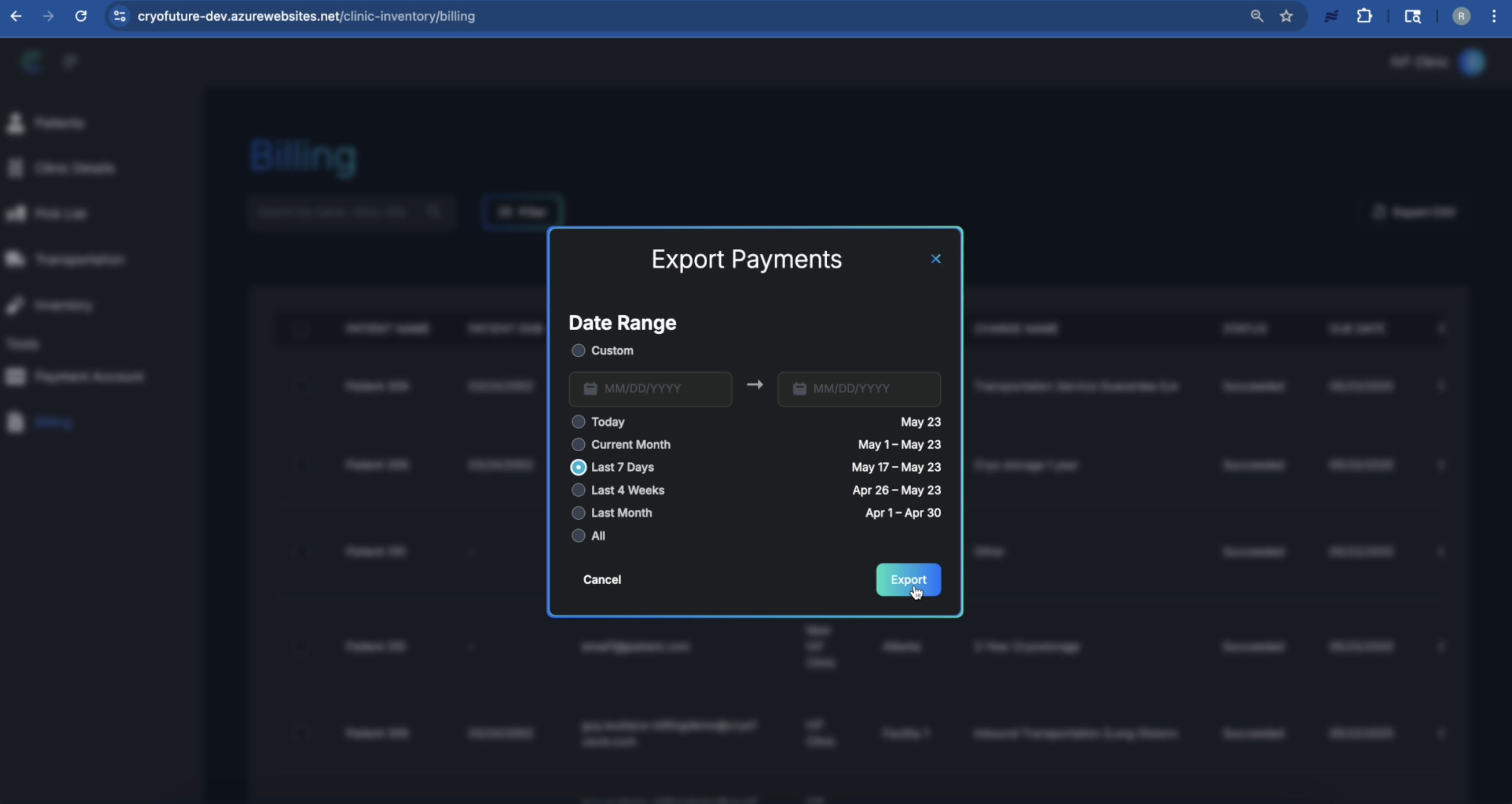
Task: Select the All date range option
Action: (578, 535)
